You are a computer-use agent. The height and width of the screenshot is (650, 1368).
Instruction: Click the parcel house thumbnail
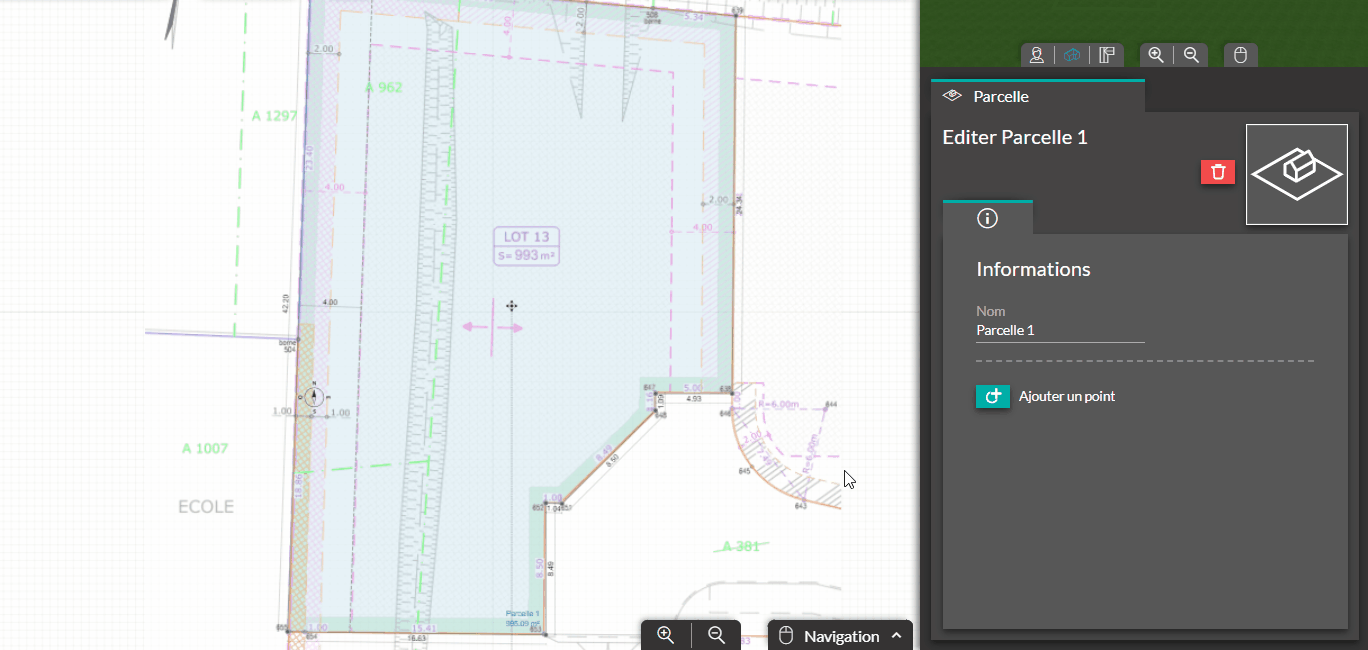click(x=1296, y=174)
